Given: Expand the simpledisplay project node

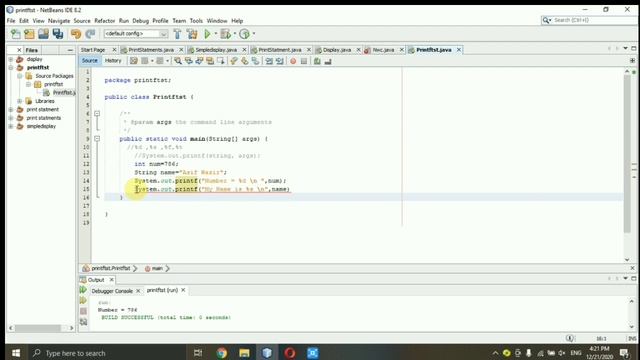Looking at the screenshot, I should pyautogui.click(x=11, y=126).
